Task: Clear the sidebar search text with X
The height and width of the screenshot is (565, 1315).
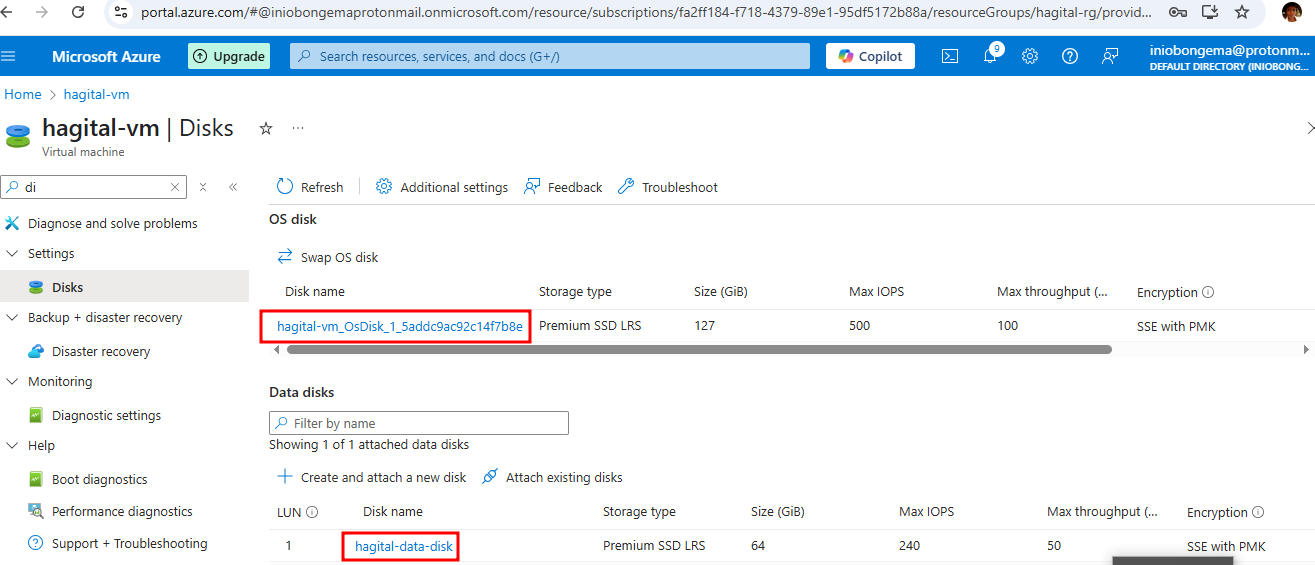Action: [175, 187]
